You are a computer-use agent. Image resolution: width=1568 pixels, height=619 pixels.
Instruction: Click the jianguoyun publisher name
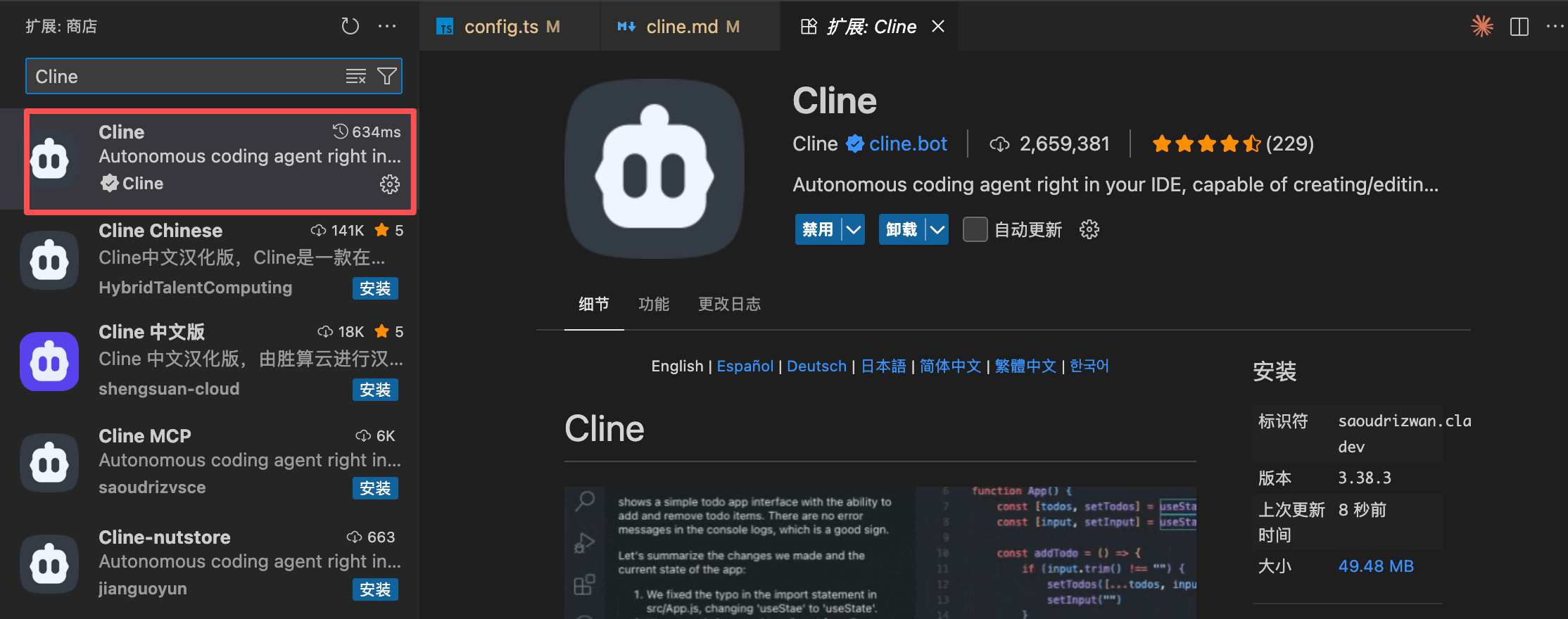[143, 589]
